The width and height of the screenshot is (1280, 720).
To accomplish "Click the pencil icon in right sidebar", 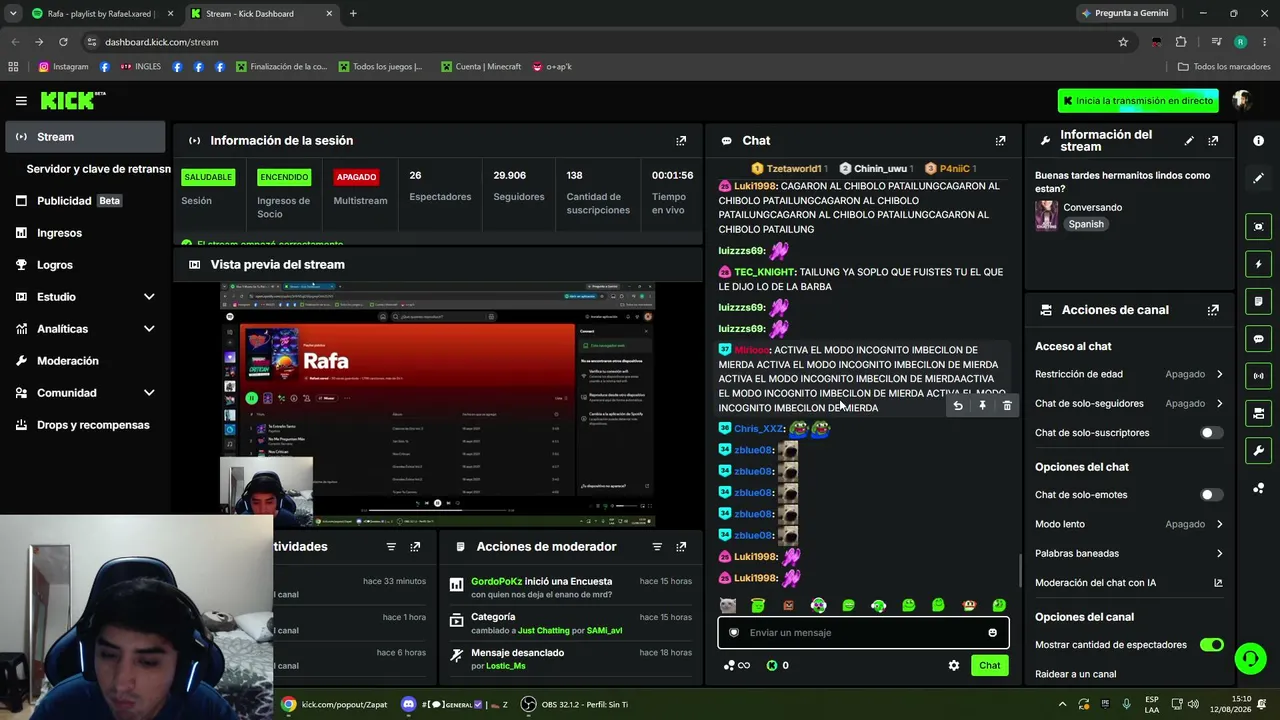I will click(1259, 178).
